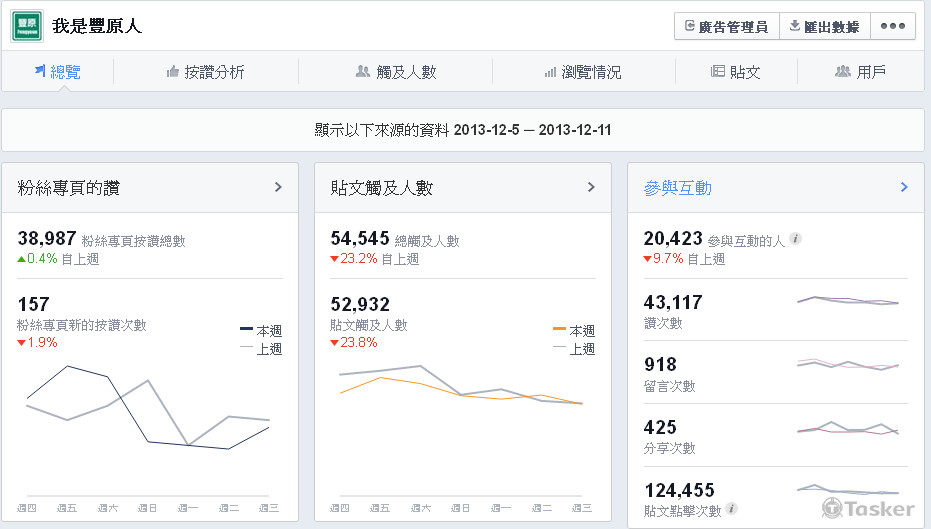The image size is (931, 529).
Task: Click the gray 上週 legend in likes chart
Action: click(261, 349)
